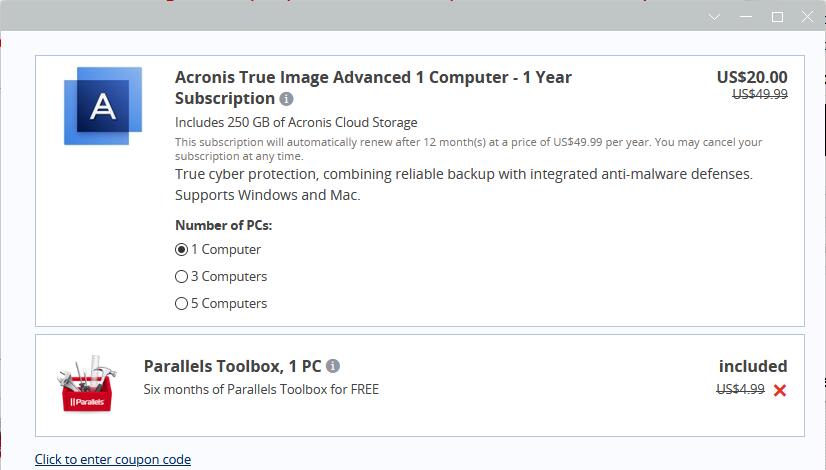Open info icon next to Subscription title

click(x=286, y=99)
